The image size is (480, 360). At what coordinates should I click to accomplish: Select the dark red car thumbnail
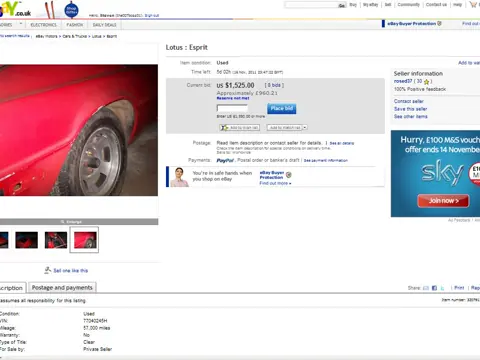coord(26,240)
